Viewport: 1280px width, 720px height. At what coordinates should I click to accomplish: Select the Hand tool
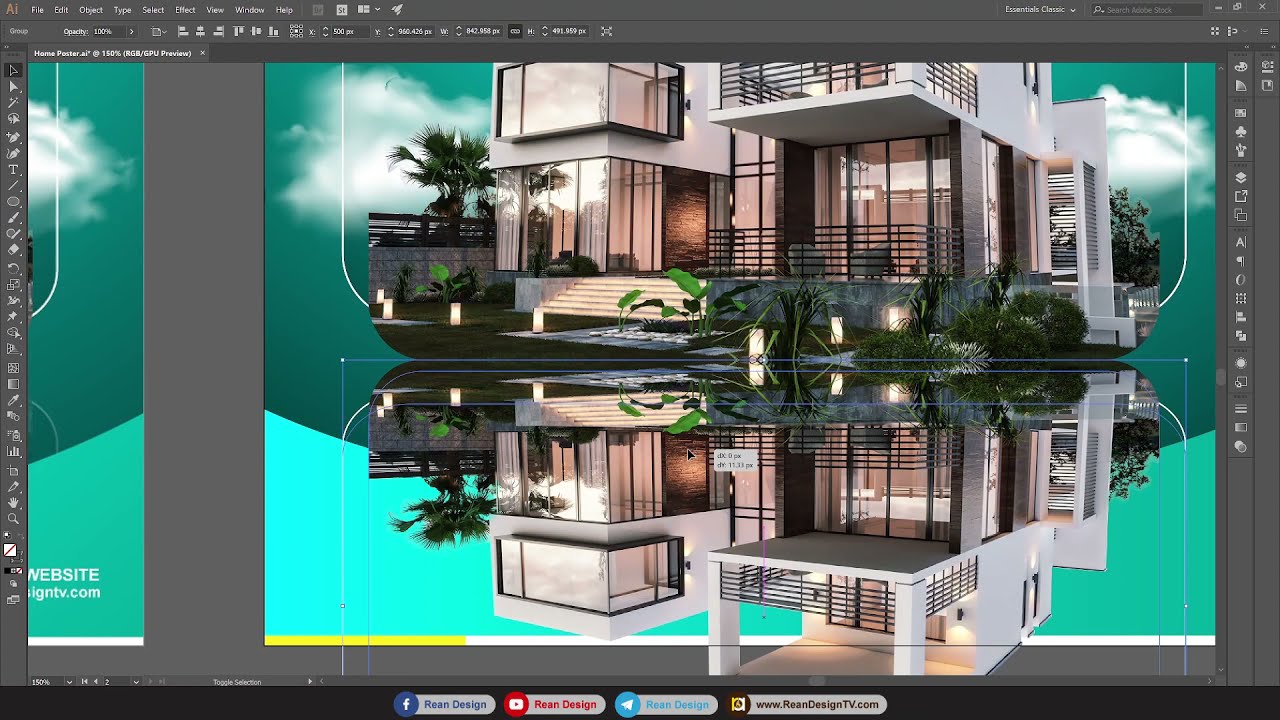point(14,503)
